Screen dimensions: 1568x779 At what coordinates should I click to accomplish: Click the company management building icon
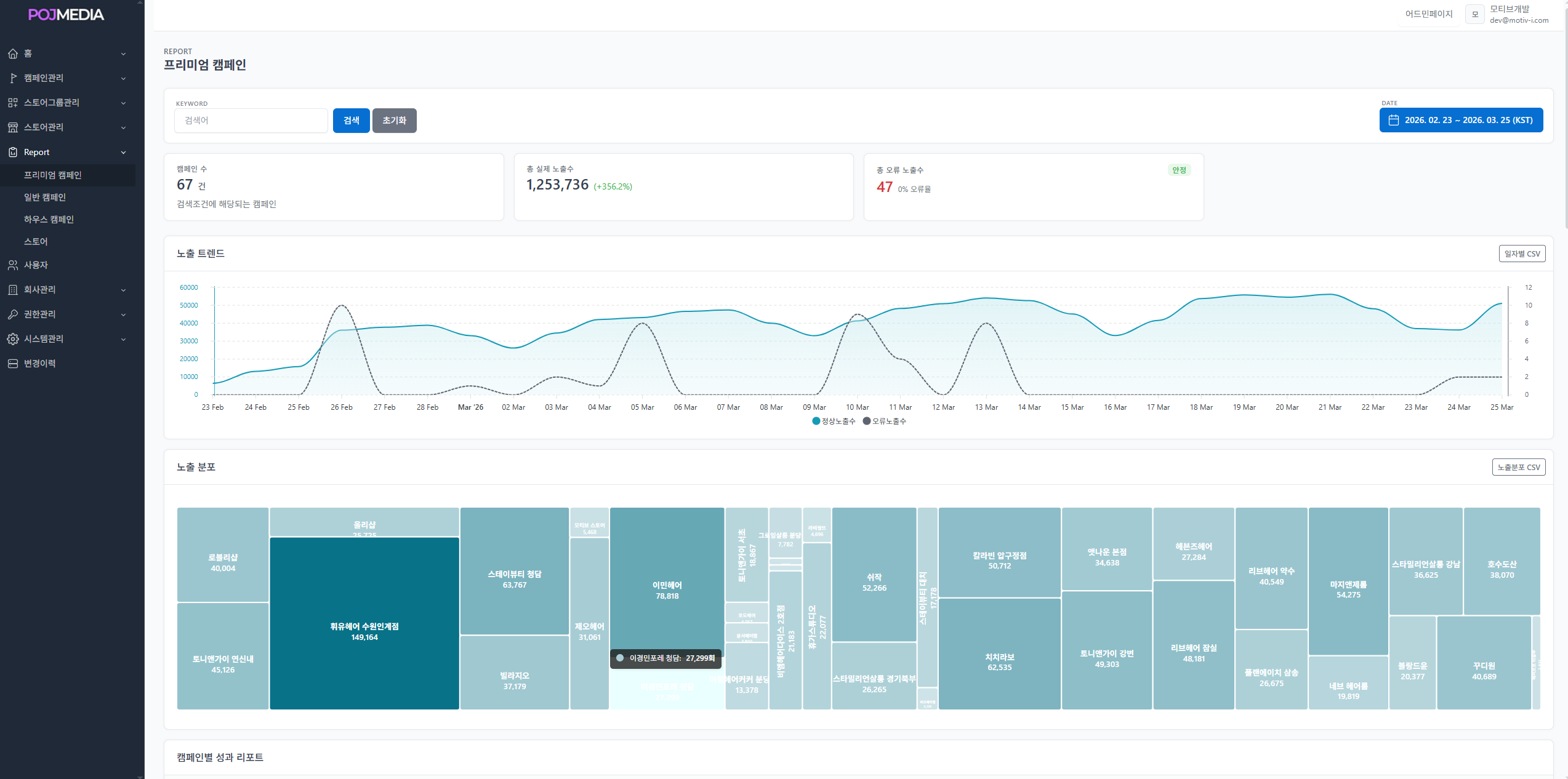click(13, 290)
